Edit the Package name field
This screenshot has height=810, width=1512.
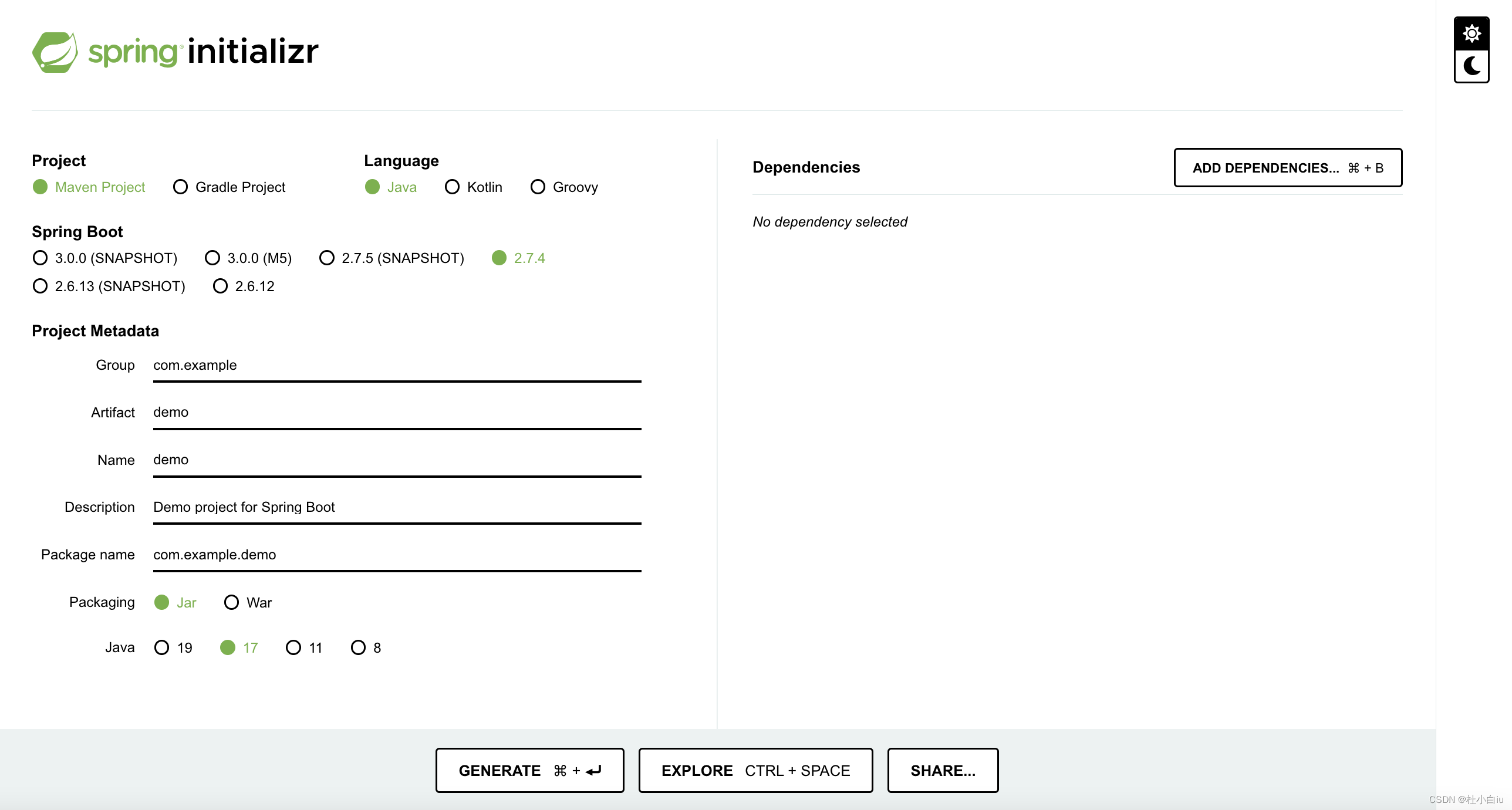(x=397, y=555)
